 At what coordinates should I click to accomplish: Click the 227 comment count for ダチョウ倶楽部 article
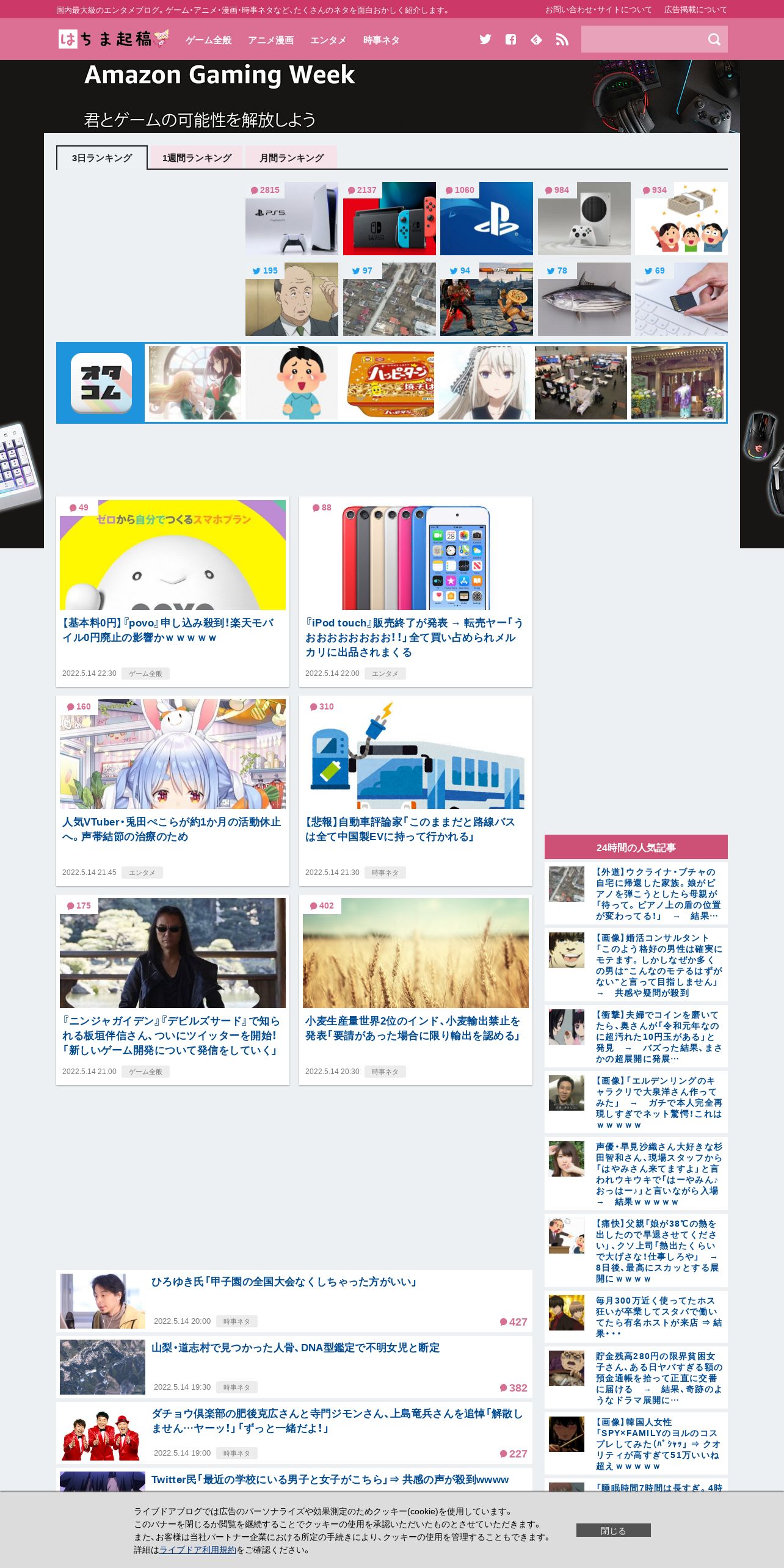(514, 1454)
